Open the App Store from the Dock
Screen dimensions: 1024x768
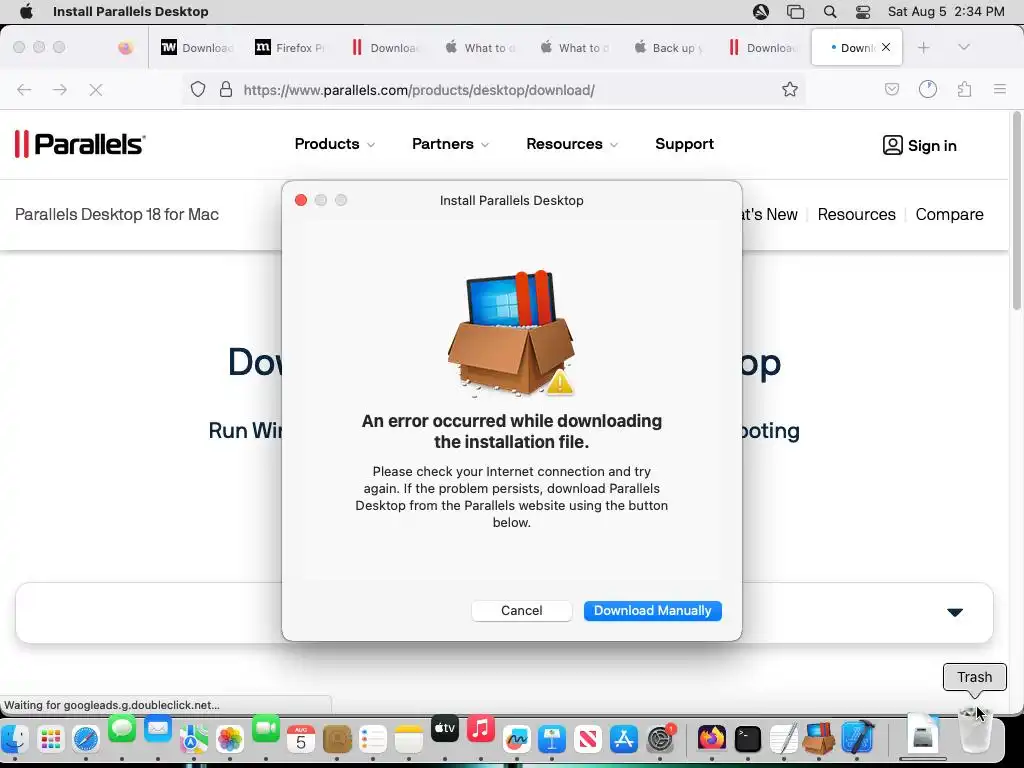point(624,739)
